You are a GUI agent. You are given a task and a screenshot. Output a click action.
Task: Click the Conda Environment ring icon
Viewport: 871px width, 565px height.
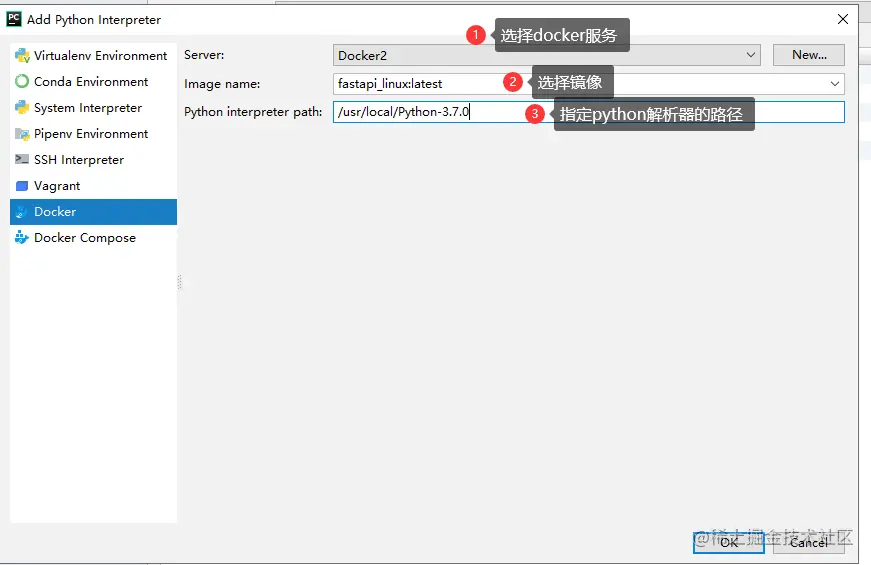[22, 82]
